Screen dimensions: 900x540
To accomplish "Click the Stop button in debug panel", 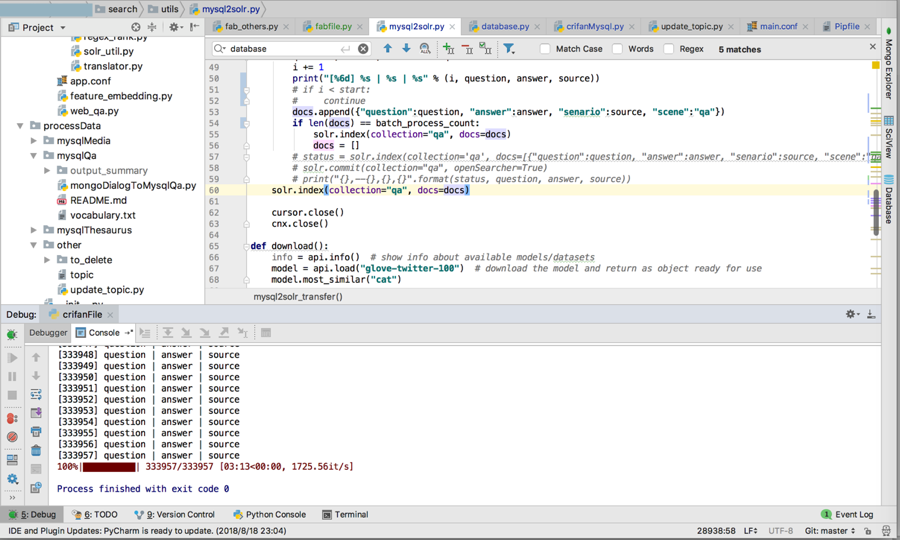I will pos(12,396).
